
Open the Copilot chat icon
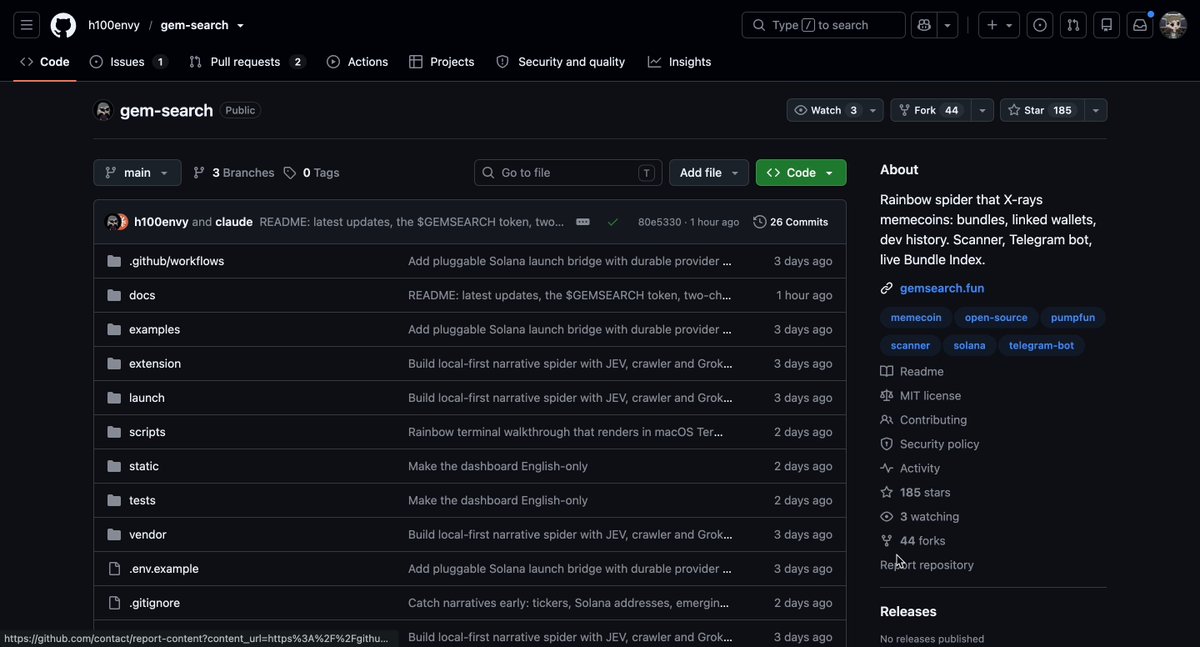[x=924, y=25]
